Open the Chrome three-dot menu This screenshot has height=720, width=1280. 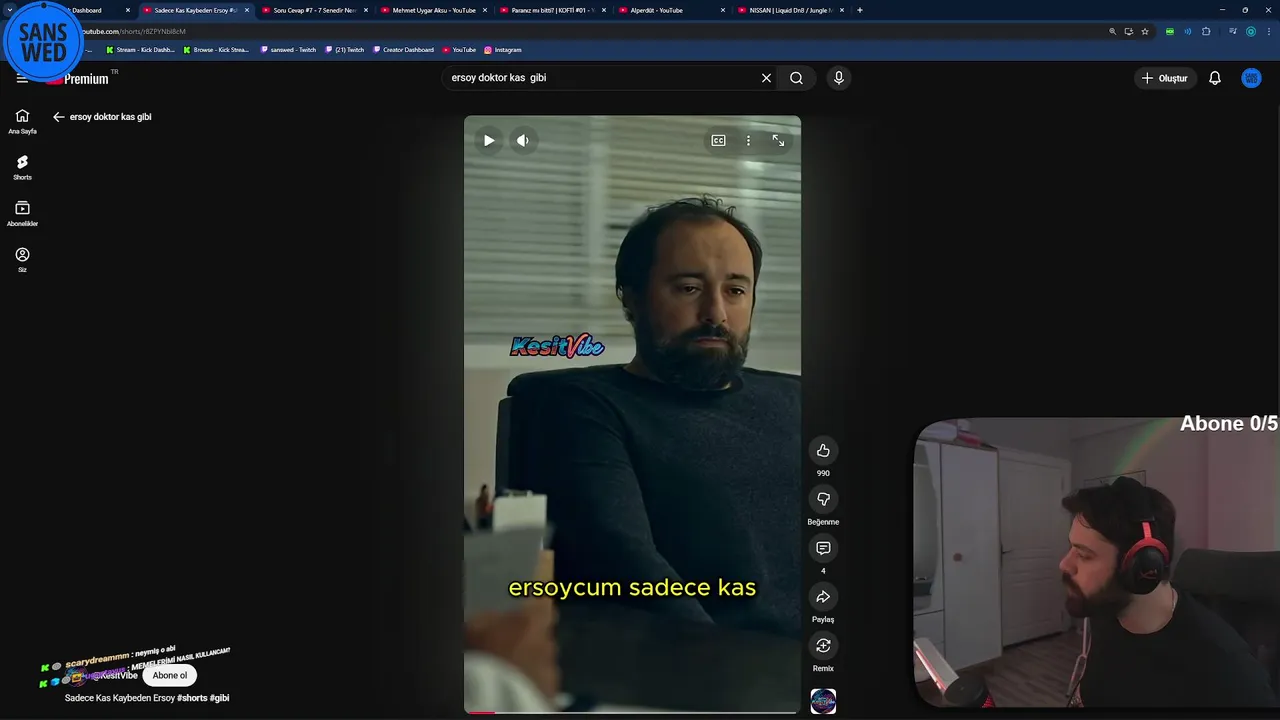point(1267,31)
